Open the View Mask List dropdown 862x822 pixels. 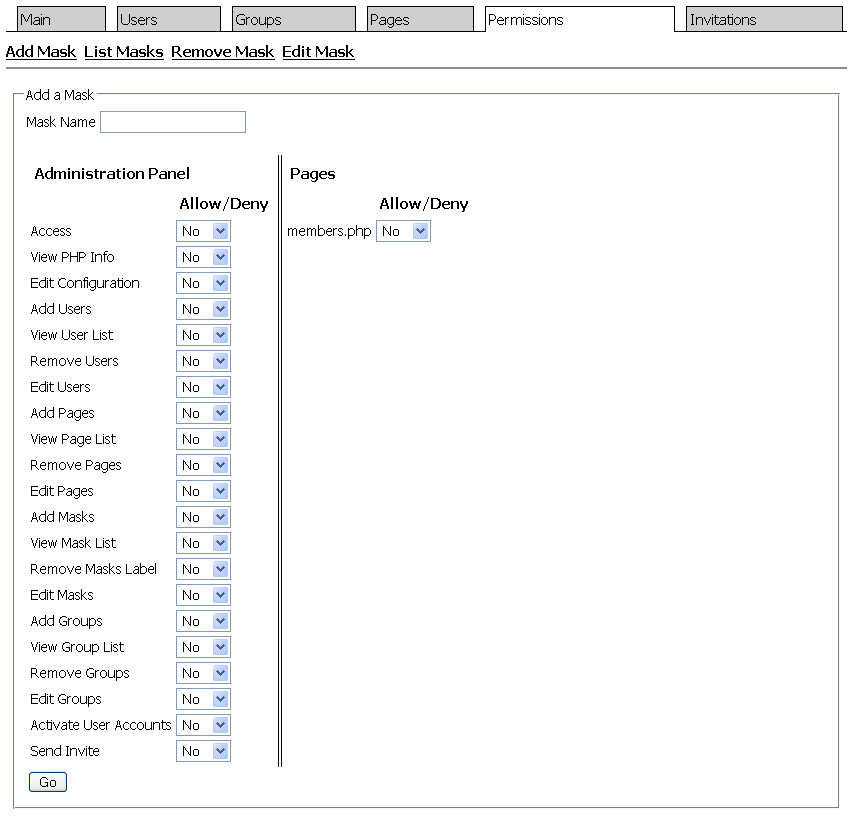click(203, 542)
